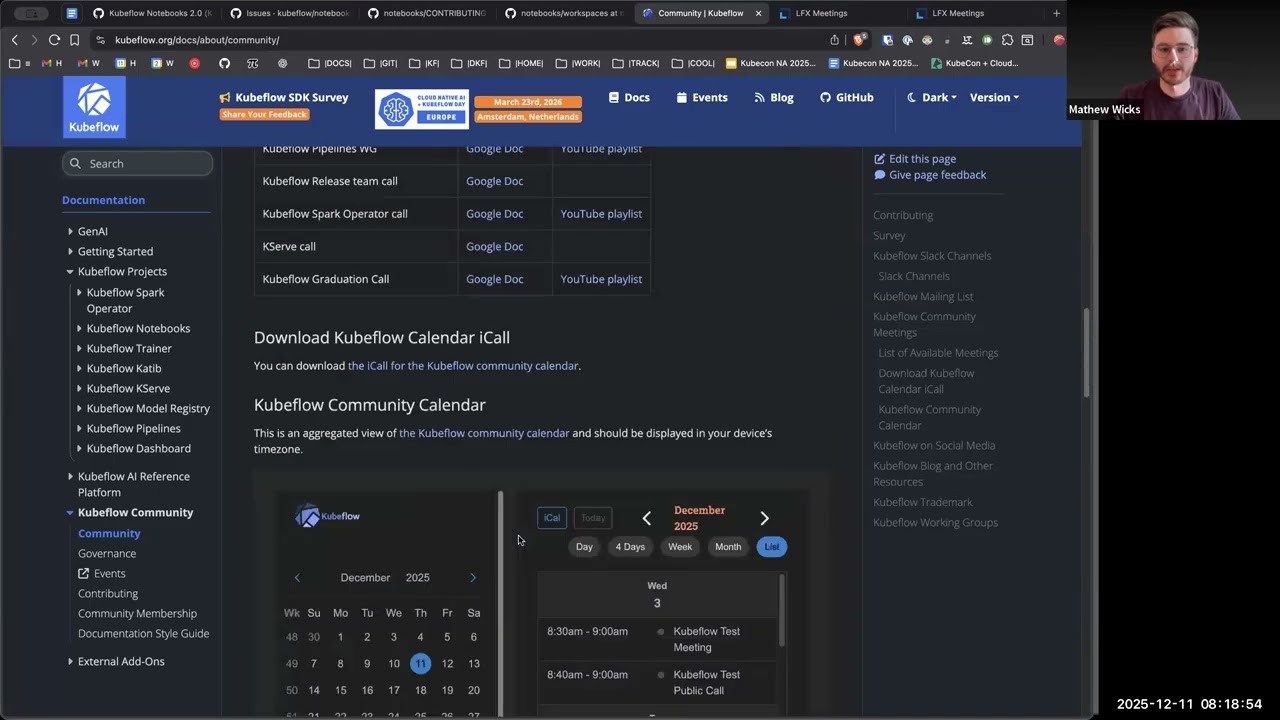Open Google Doc for Kubeflow Release team call
The width and height of the screenshot is (1280, 720).
point(494,181)
